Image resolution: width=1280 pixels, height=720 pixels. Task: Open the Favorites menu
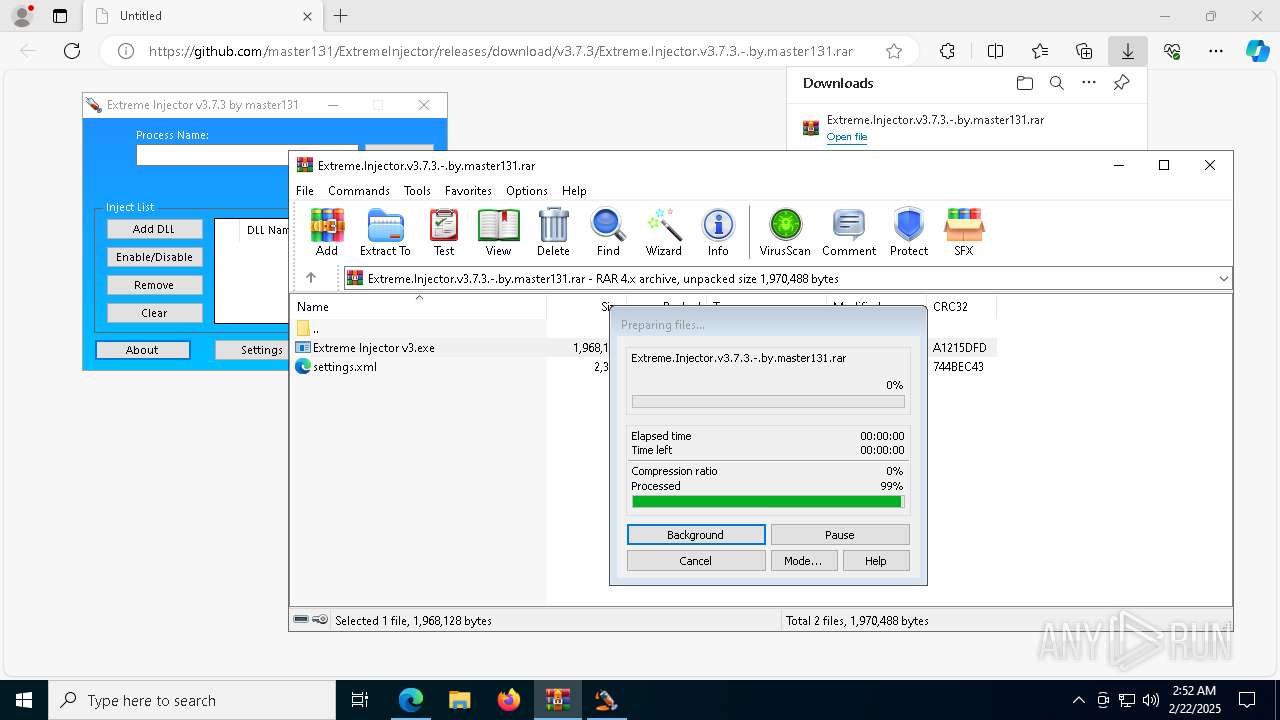(x=468, y=190)
